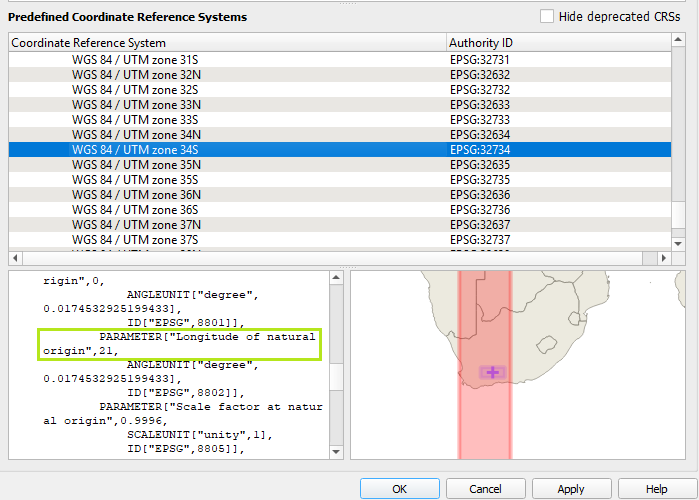Click the EPSG:32737 authority ID cell

480,240
